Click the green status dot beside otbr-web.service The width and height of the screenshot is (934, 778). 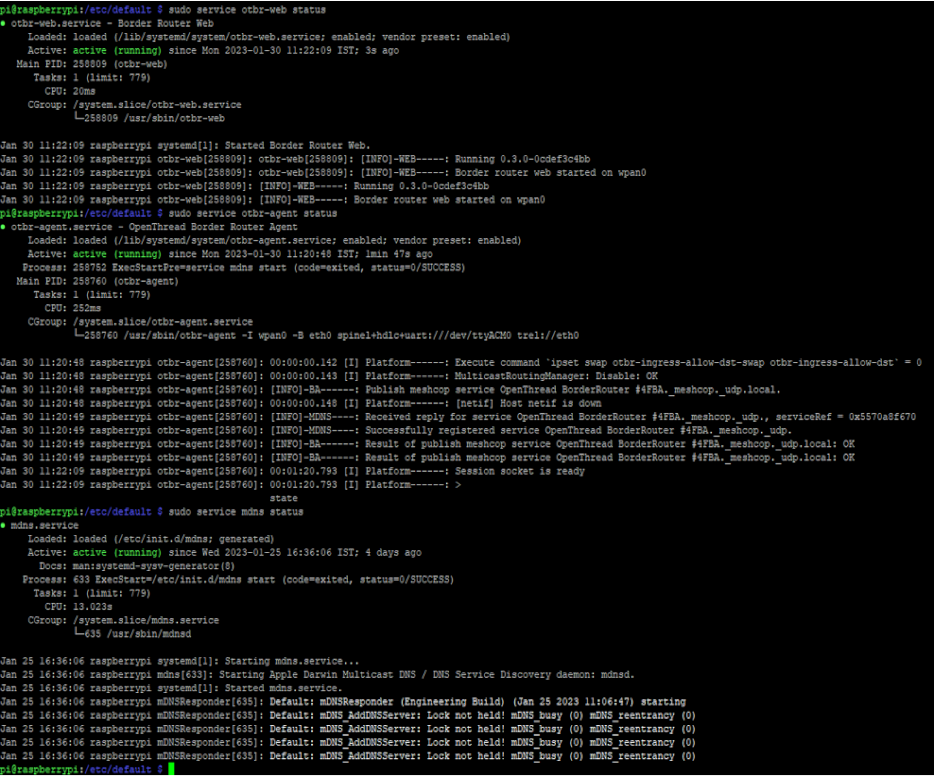[5, 23]
